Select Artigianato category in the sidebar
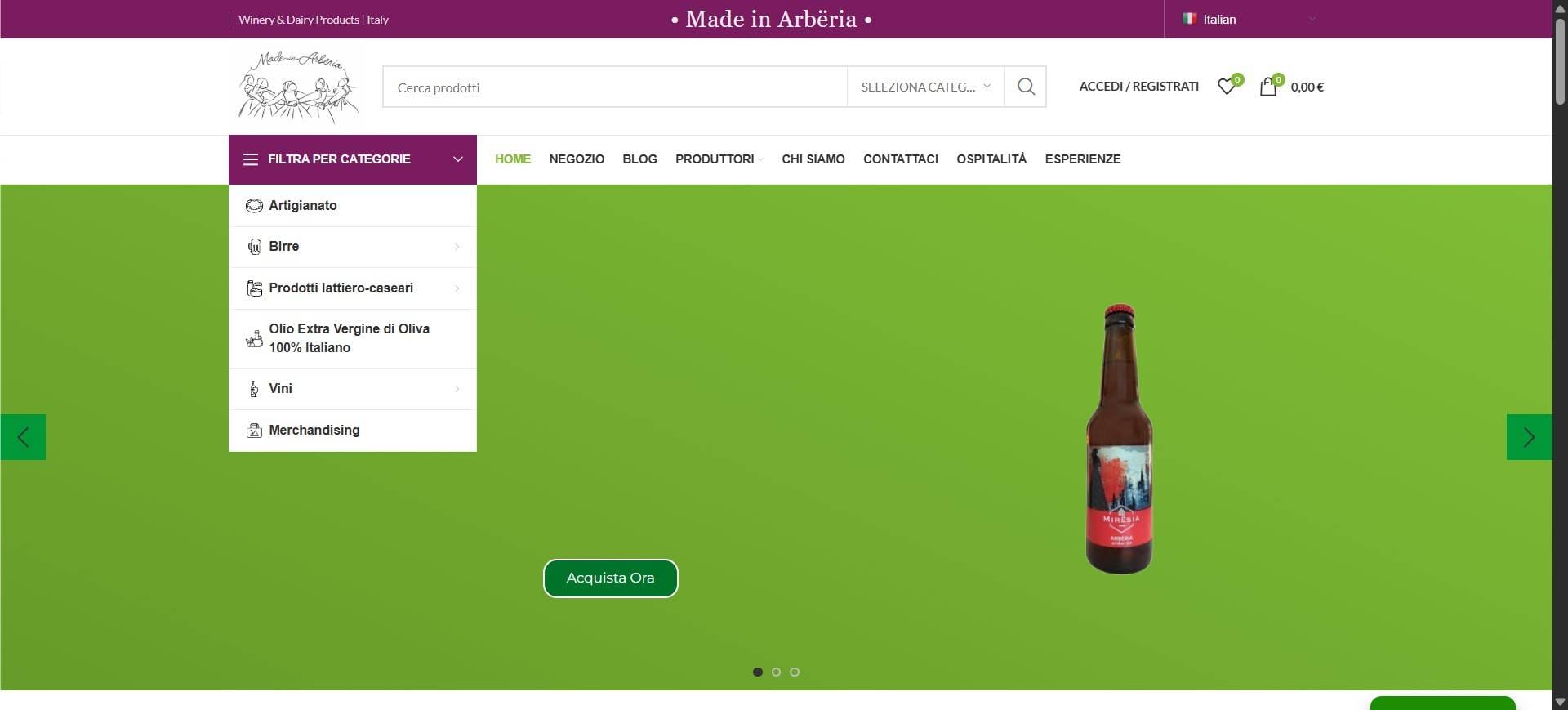1568x710 pixels. pyautogui.click(x=303, y=206)
